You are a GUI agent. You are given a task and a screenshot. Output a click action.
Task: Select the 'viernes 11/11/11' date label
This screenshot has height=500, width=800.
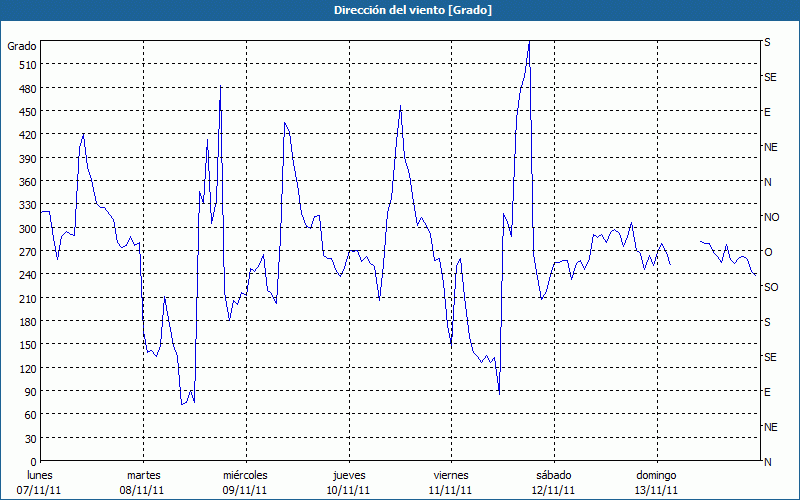[451, 482]
